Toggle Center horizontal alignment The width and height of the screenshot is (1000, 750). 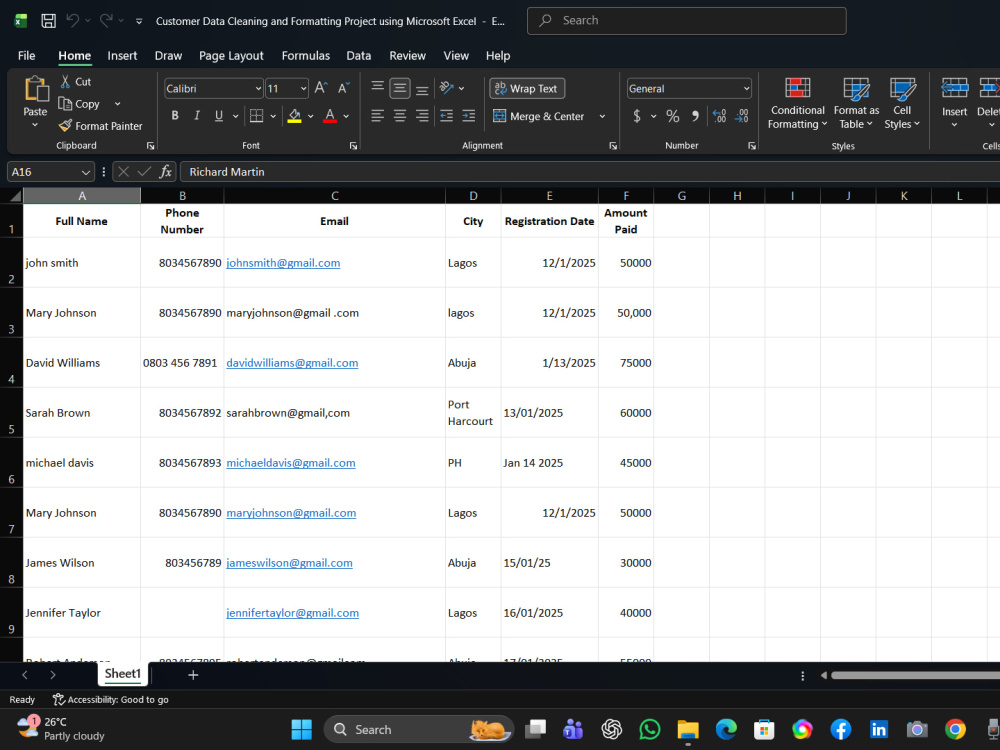(400, 116)
